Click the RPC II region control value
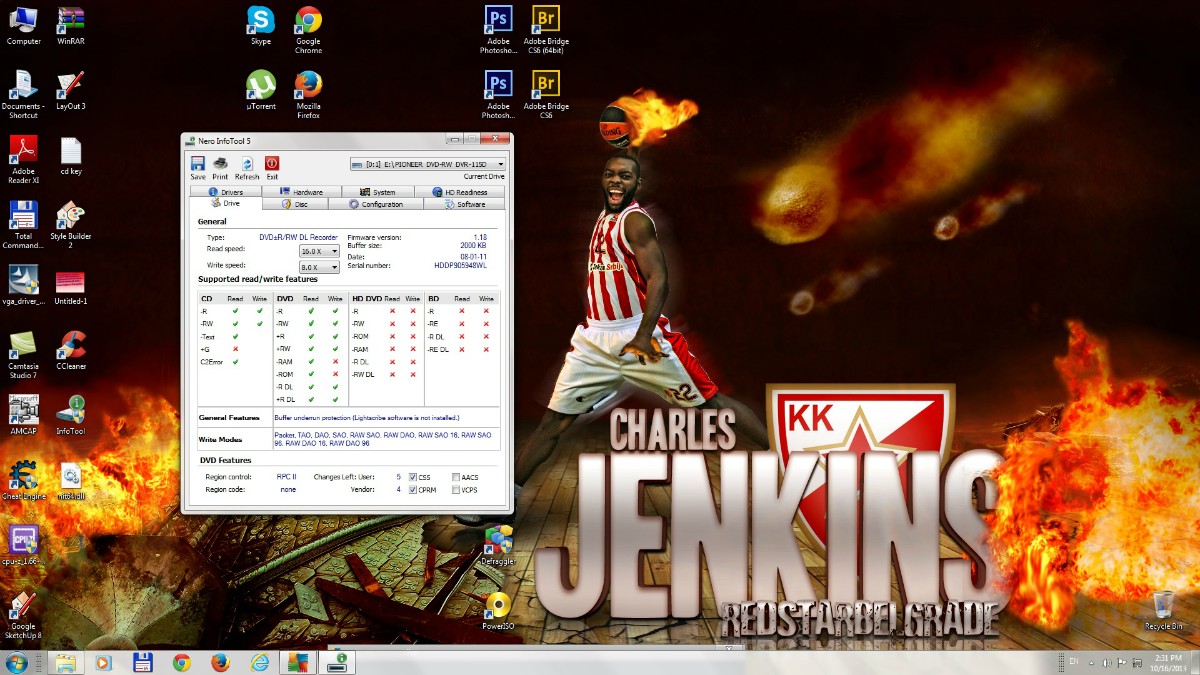 [287, 477]
